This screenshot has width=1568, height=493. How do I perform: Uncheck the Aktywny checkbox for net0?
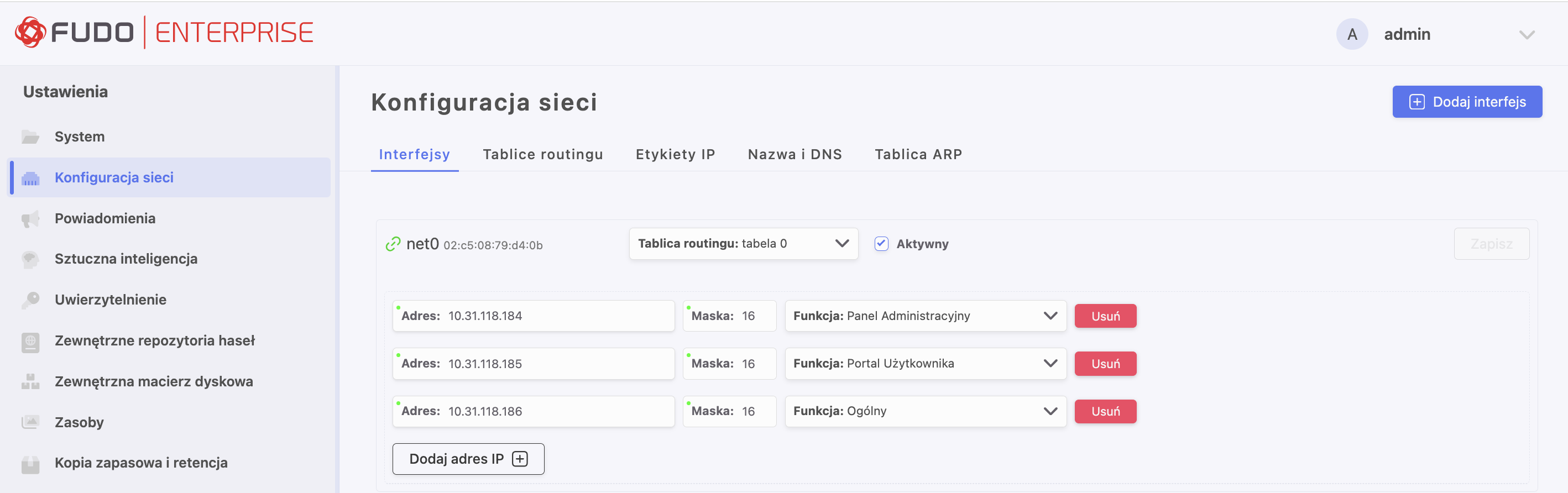(881, 244)
